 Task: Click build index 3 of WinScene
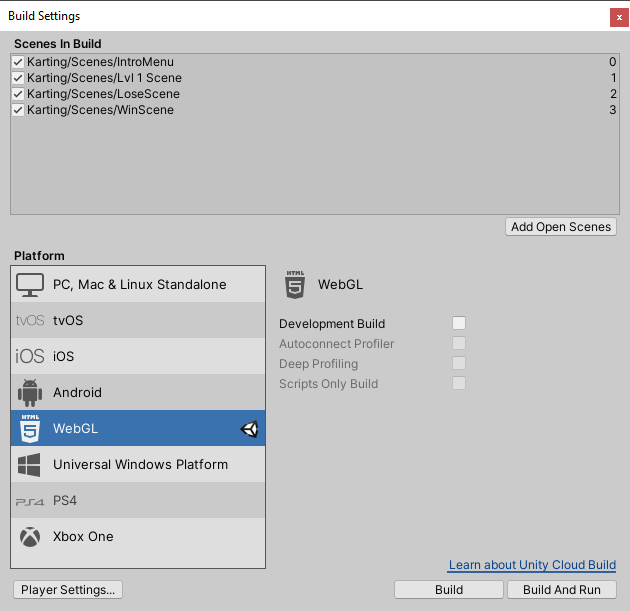pos(612,110)
